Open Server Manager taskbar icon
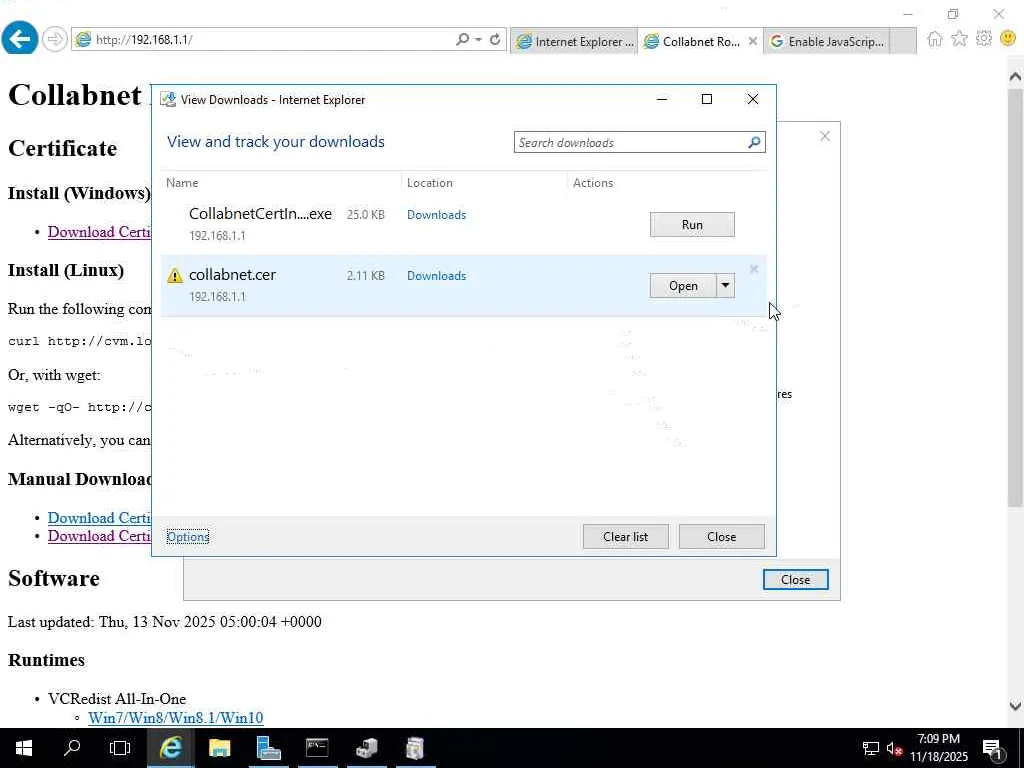The image size is (1024, 768). coord(268,748)
